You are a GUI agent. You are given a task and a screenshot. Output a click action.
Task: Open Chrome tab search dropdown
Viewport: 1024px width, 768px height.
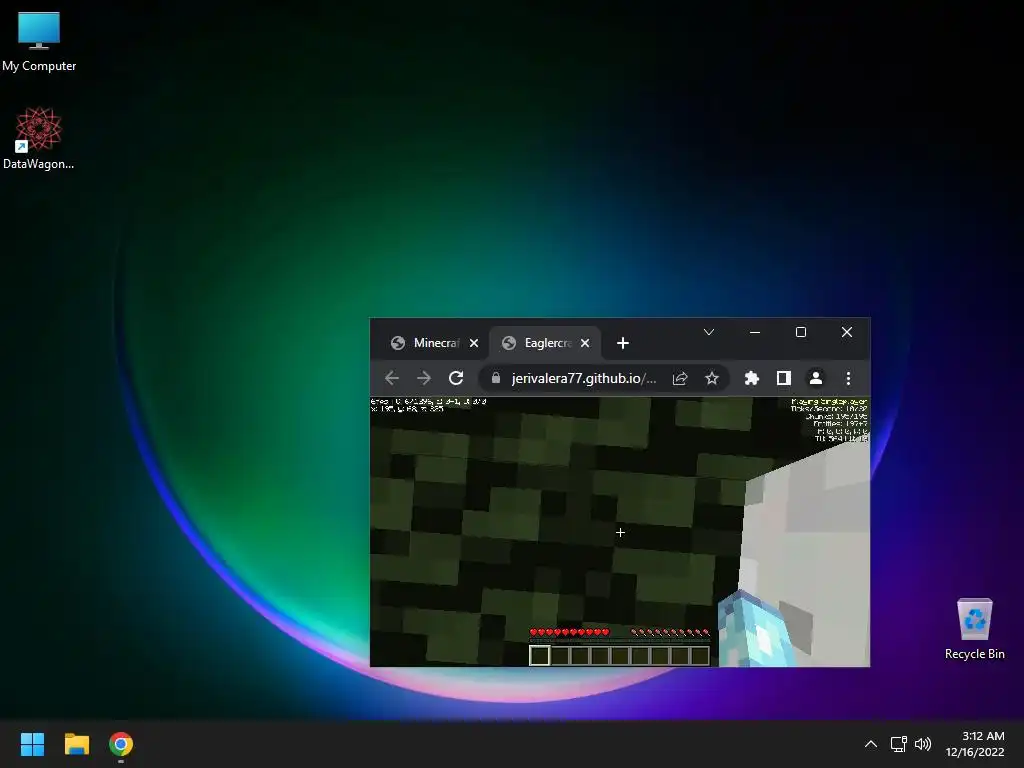pos(709,332)
